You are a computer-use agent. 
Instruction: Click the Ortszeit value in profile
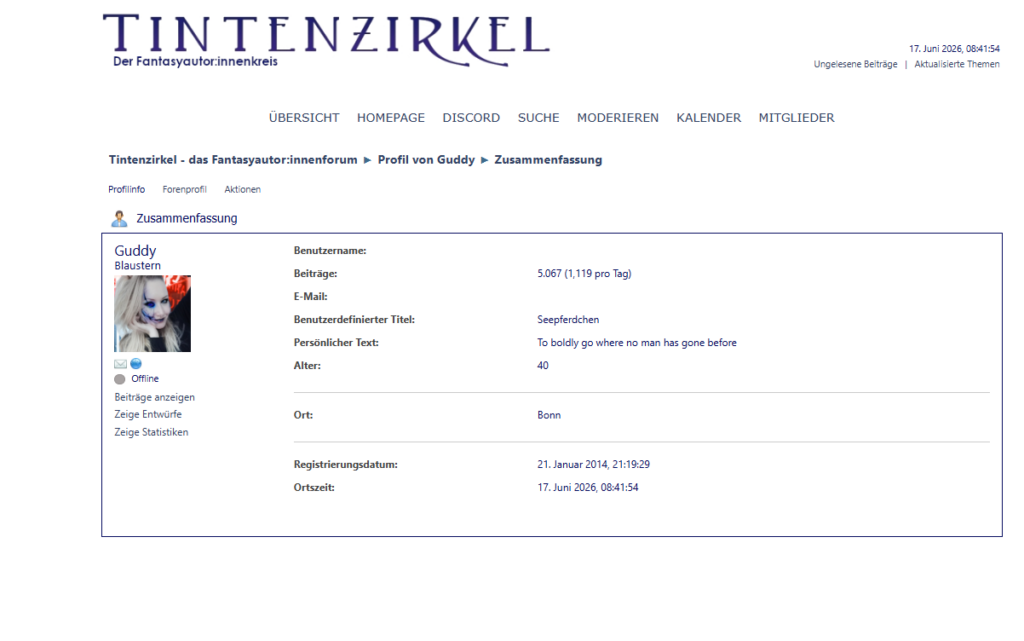[x=588, y=488]
